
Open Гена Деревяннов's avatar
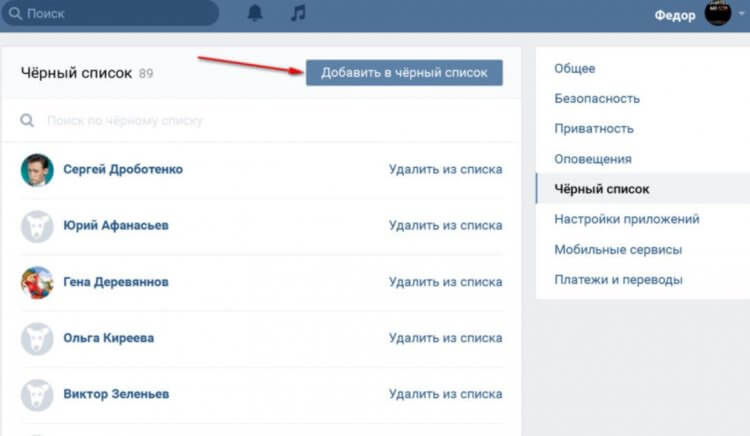coord(37,283)
